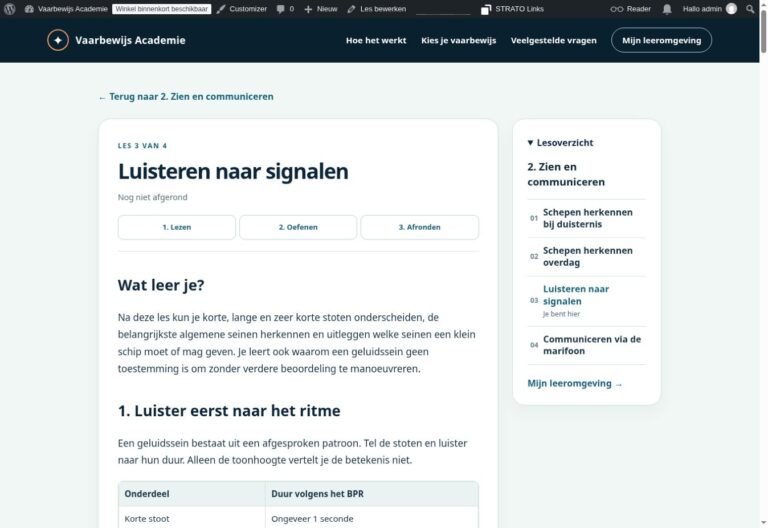This screenshot has width=768, height=528.
Task: Click the 'Hallo admin' account text
Action: (x=702, y=9)
